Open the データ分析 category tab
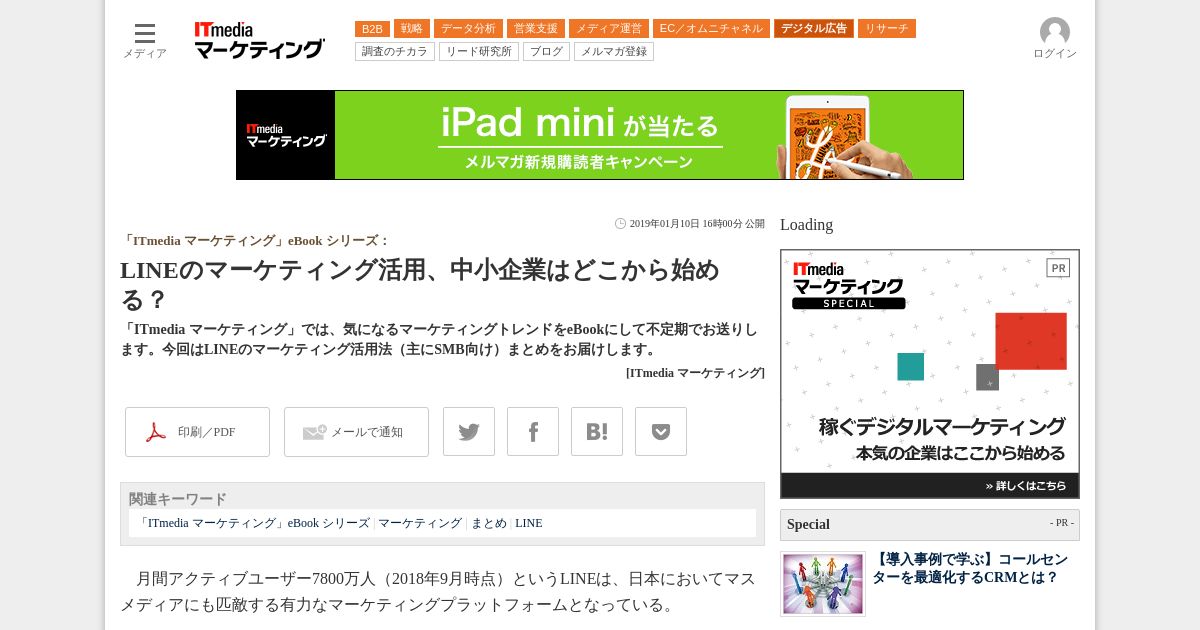 [x=468, y=29]
